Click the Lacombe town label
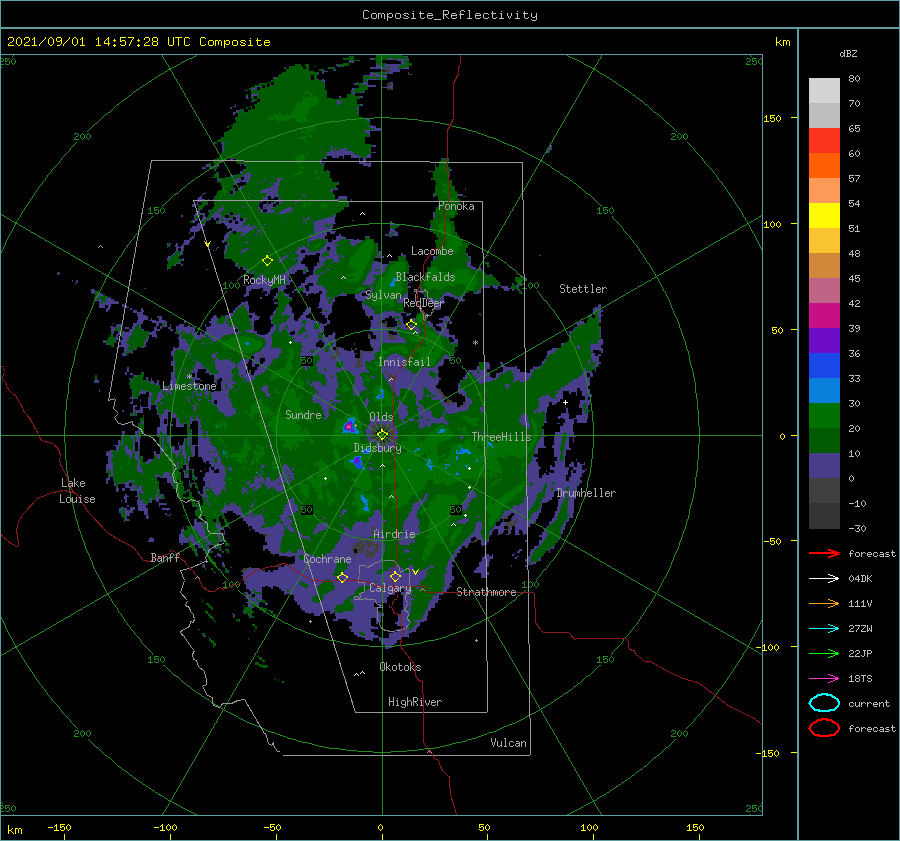The width and height of the screenshot is (900, 841). tap(432, 251)
